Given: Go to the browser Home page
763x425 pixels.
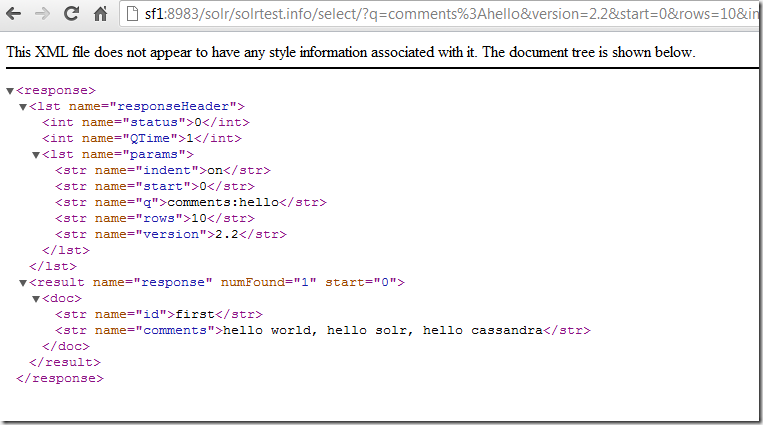Looking at the screenshot, I should pyautogui.click(x=100, y=14).
